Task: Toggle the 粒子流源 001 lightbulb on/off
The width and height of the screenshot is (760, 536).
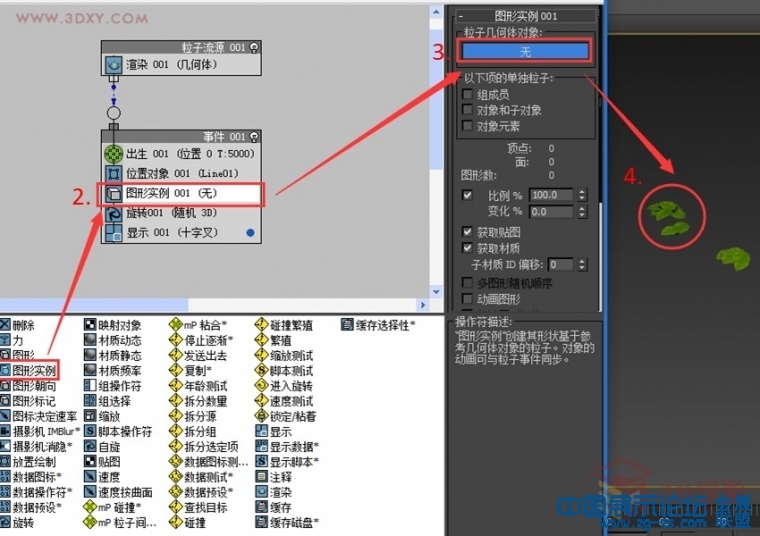Action: 254,47
